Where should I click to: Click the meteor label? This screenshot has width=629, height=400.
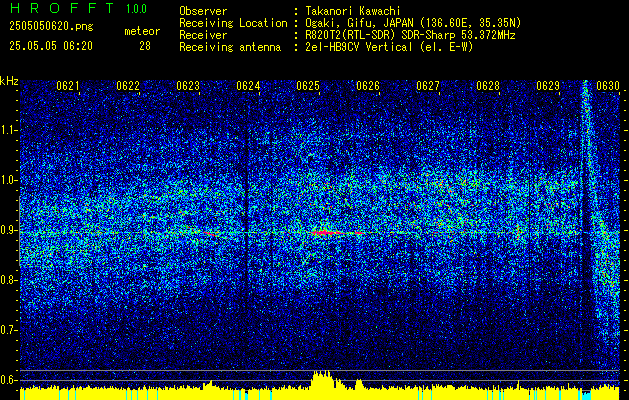click(x=142, y=31)
